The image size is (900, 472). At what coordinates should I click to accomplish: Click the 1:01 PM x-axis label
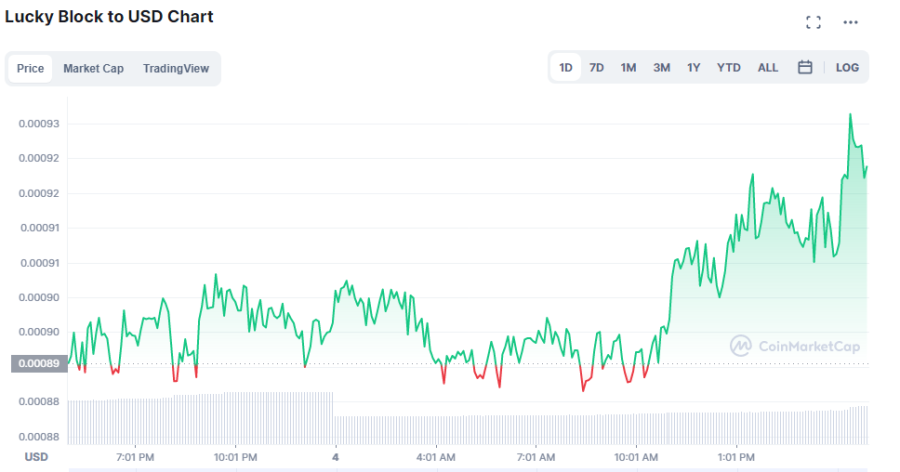point(736,458)
